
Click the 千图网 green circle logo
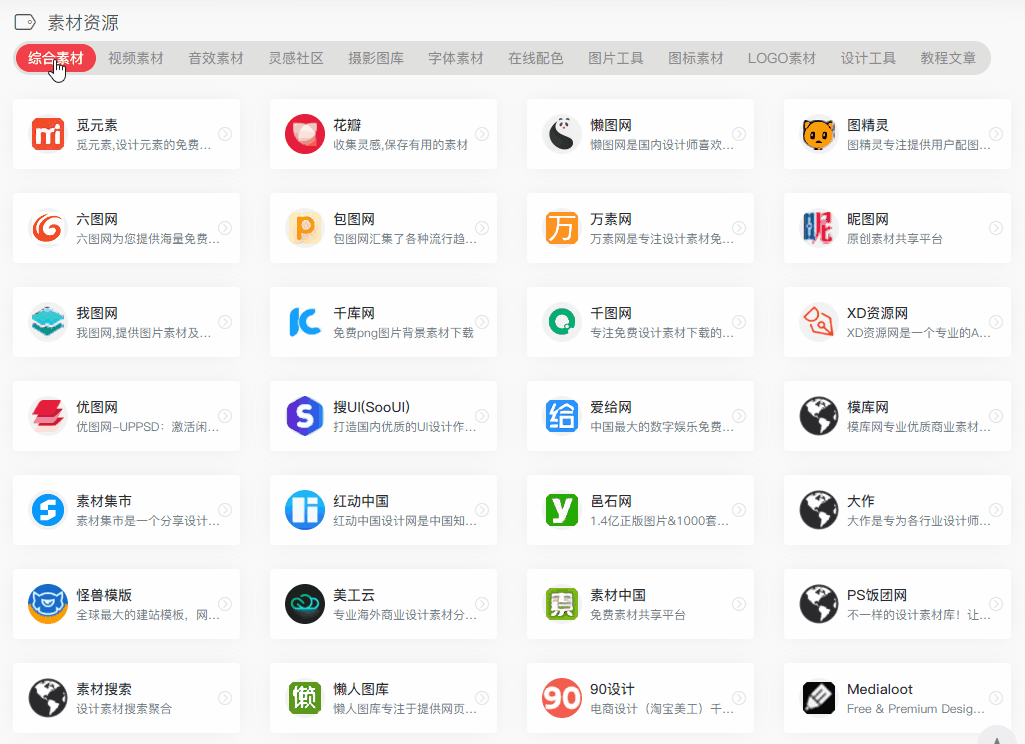(x=562, y=322)
